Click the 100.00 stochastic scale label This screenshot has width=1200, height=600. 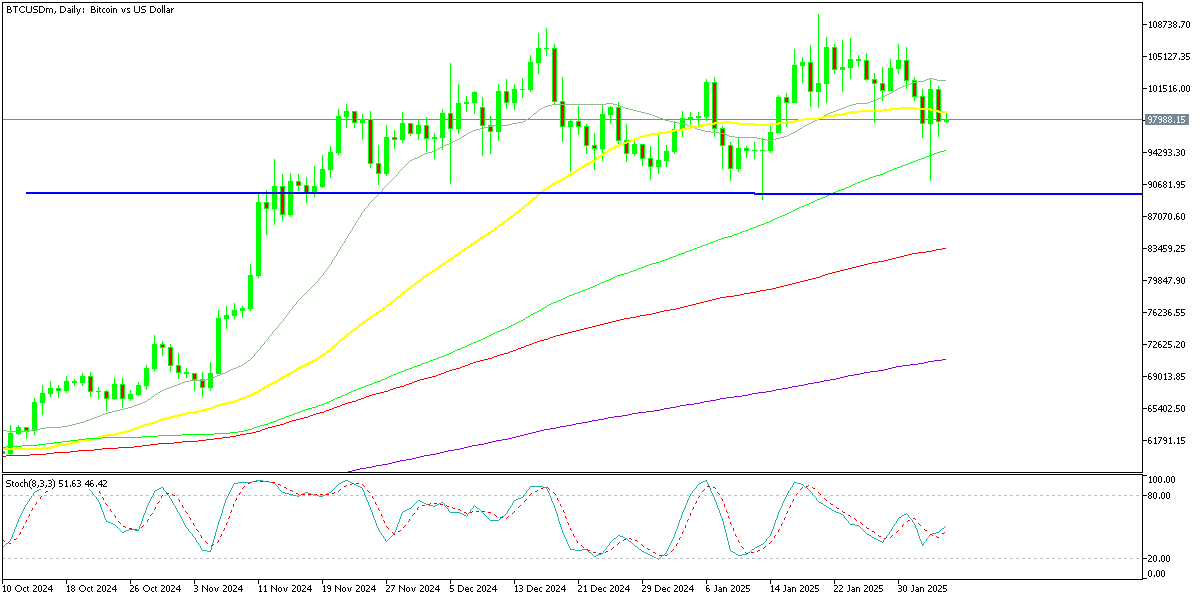pos(1160,480)
